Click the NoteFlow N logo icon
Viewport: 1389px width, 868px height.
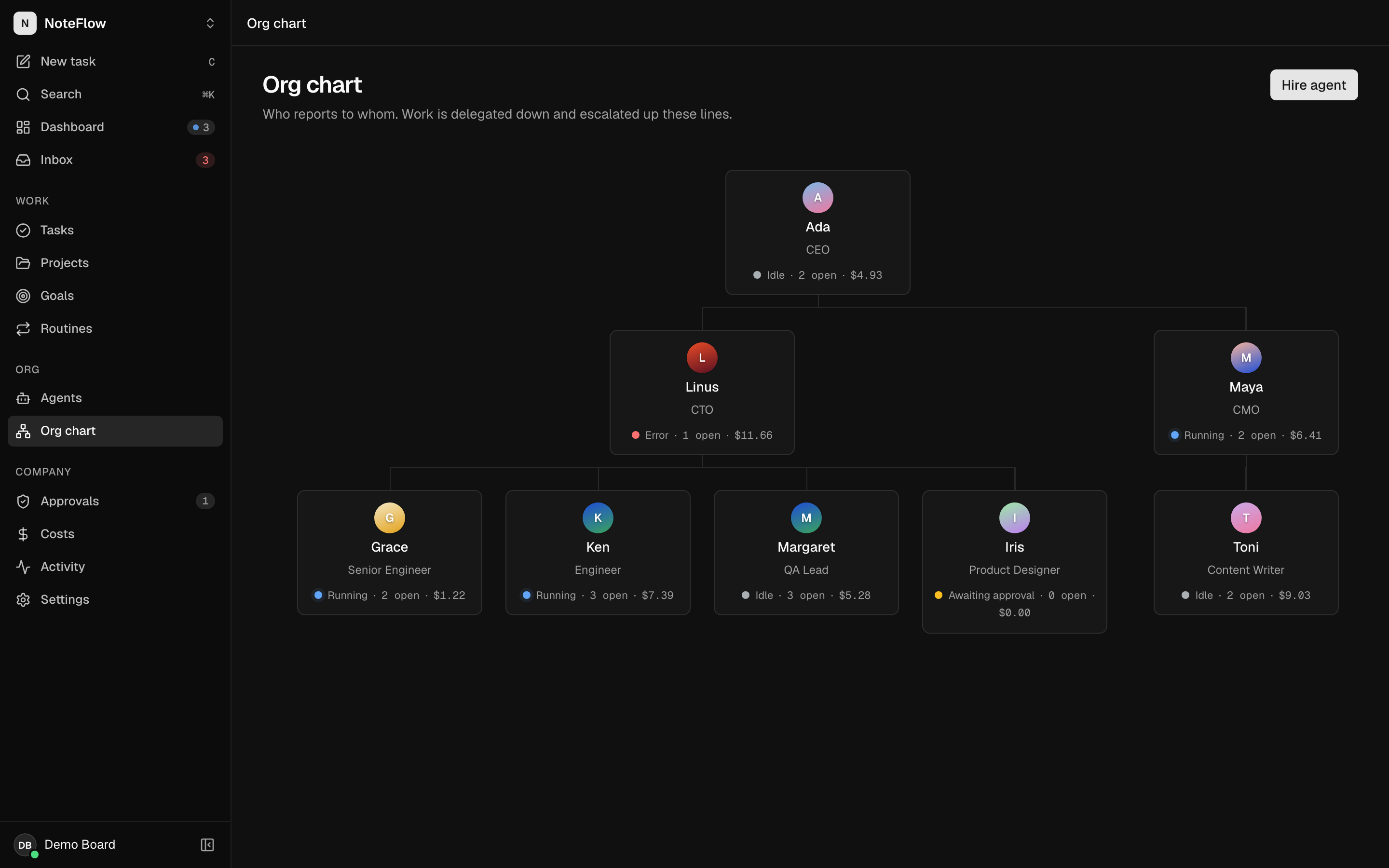[25, 23]
